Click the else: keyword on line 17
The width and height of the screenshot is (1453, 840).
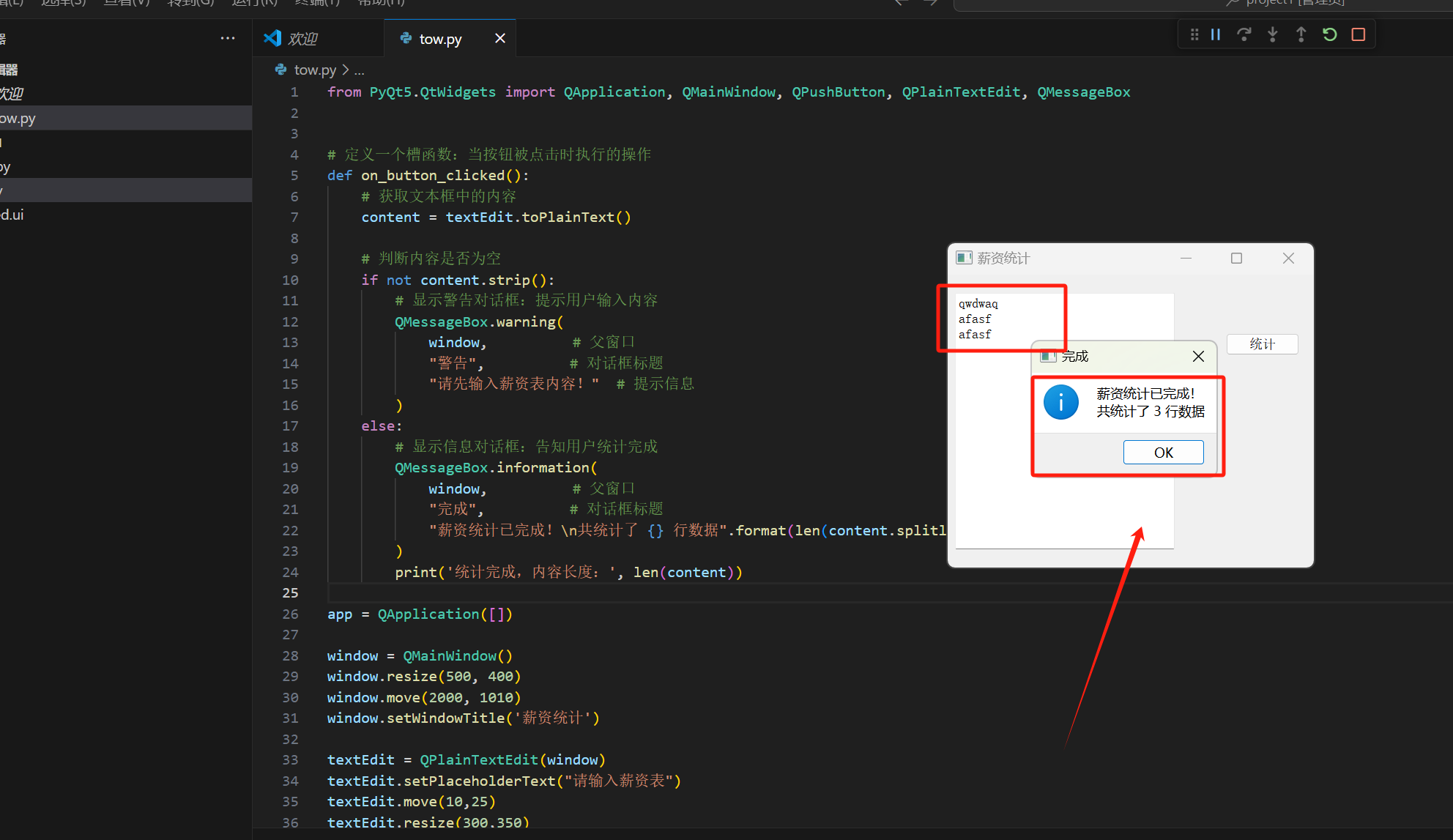(382, 425)
